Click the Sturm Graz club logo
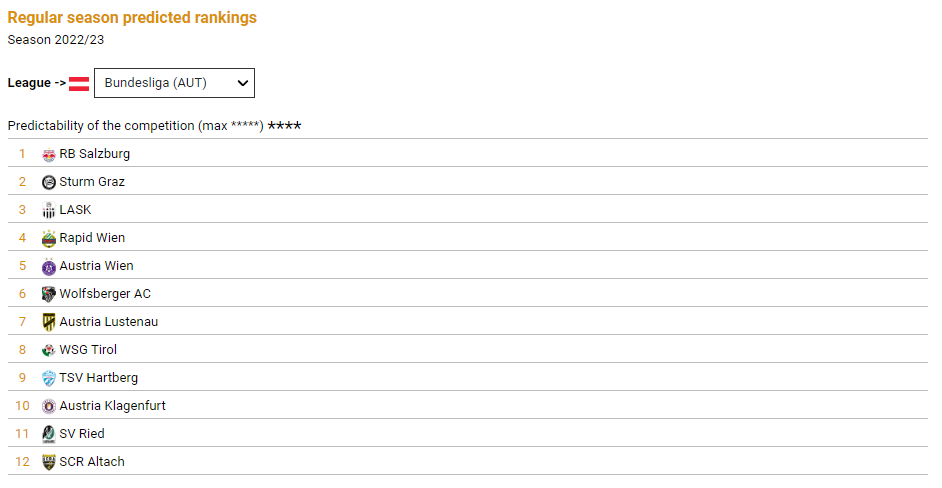Viewport: 942px width, 488px height. 49,183
